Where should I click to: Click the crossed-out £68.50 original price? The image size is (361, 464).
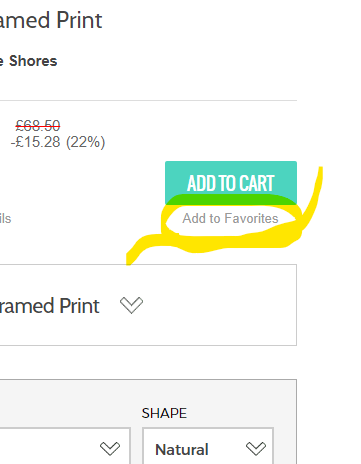(x=38, y=126)
